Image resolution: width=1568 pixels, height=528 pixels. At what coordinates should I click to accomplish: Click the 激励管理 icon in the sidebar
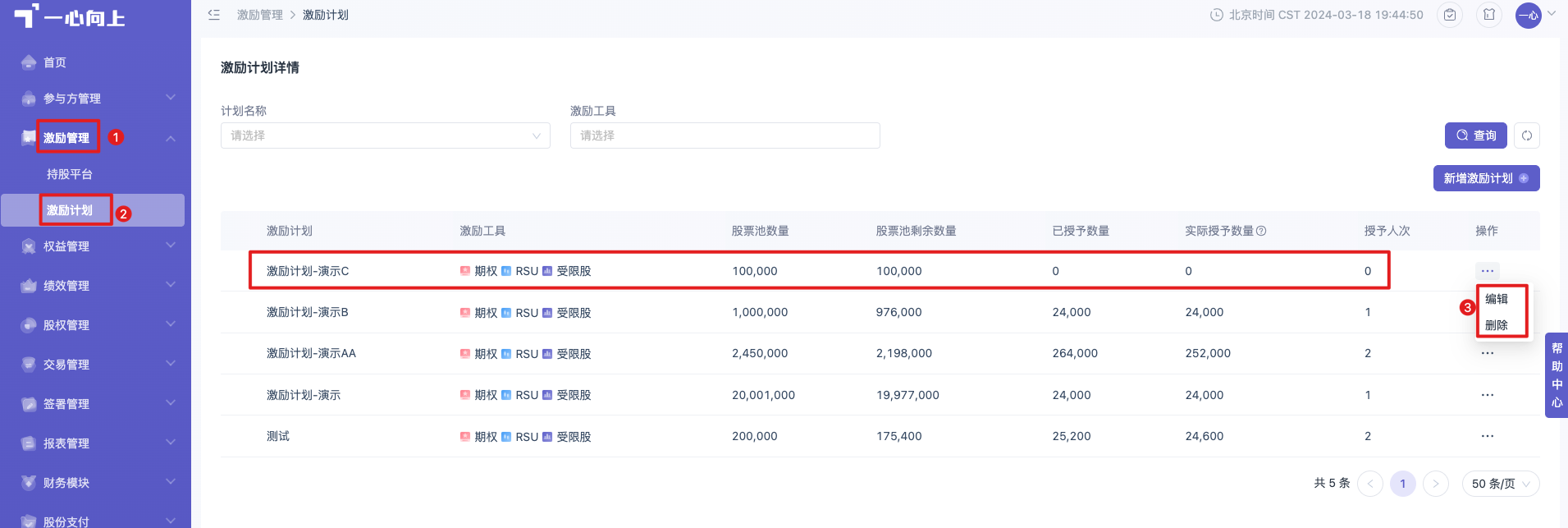[29, 138]
